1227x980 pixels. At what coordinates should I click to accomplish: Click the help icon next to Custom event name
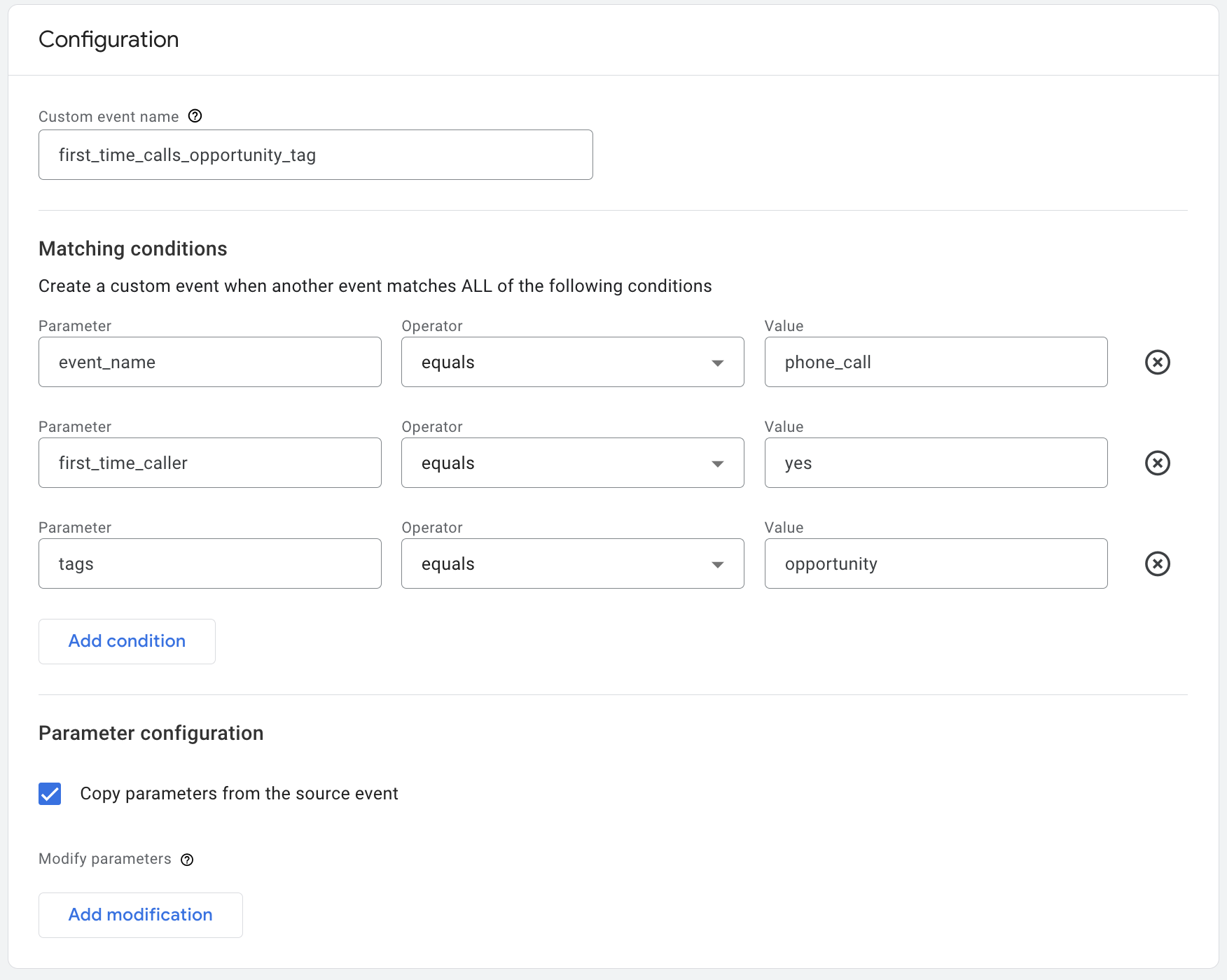(195, 116)
